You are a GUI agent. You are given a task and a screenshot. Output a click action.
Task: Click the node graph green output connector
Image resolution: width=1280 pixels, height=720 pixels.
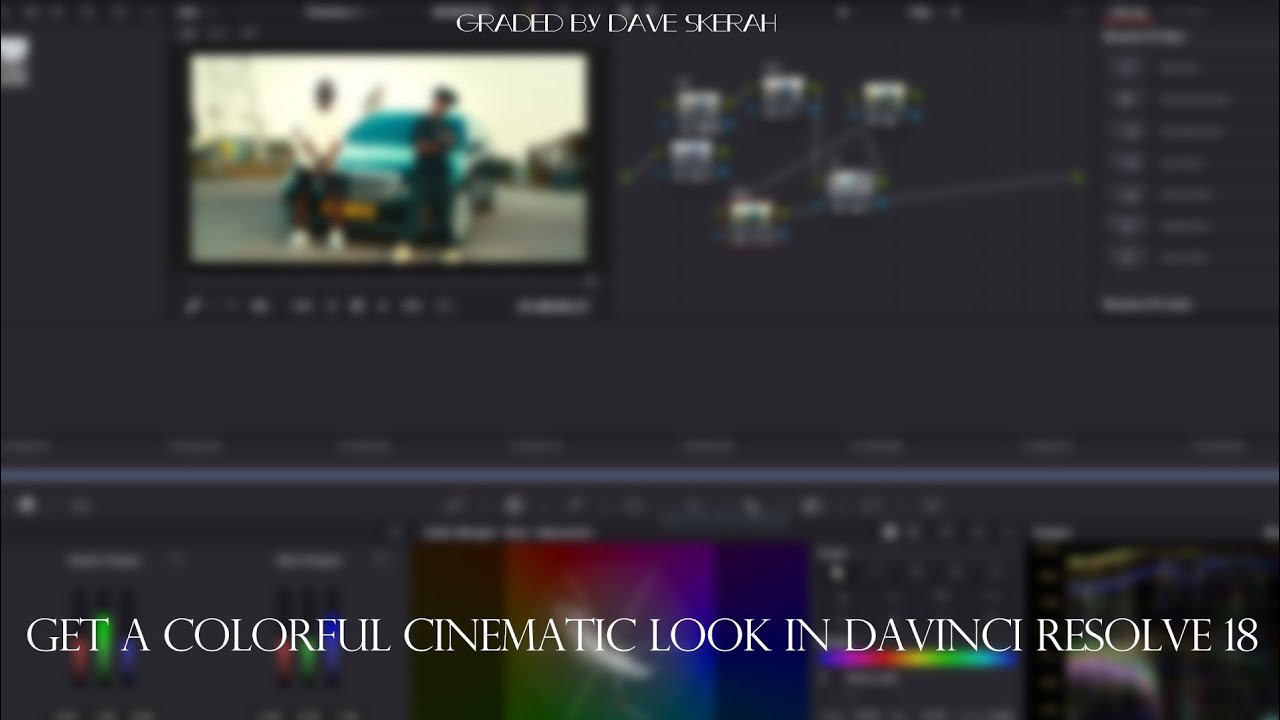(x=1077, y=178)
